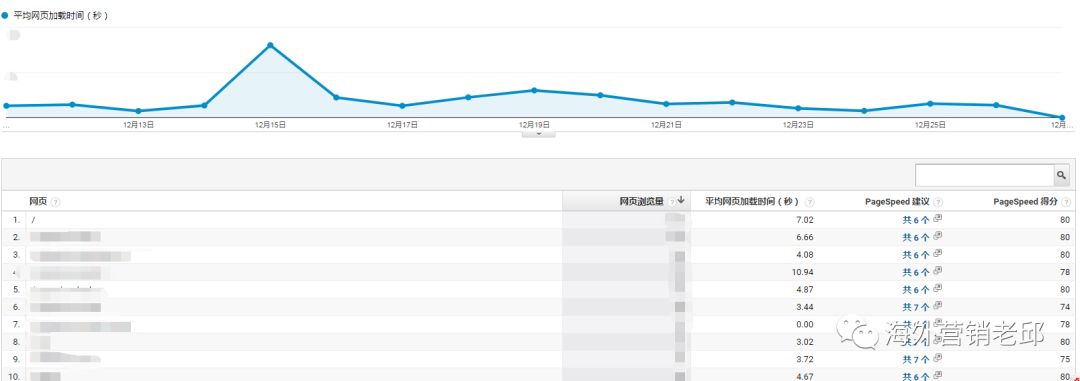The width and height of the screenshot is (1080, 381).
Task: Open 共6个 link in the 4.87 row
Action: tap(916, 289)
